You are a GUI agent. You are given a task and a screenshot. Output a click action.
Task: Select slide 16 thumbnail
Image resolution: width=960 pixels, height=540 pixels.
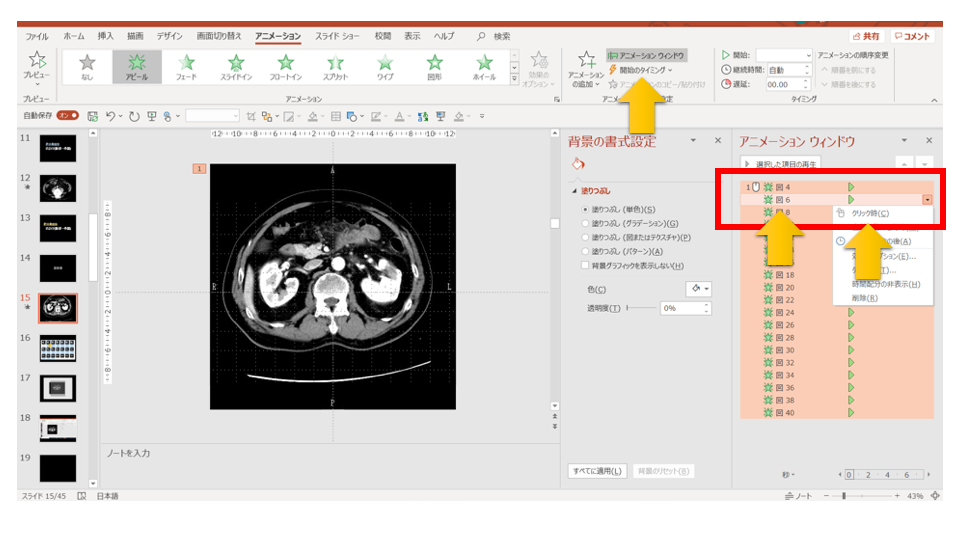click(58, 348)
